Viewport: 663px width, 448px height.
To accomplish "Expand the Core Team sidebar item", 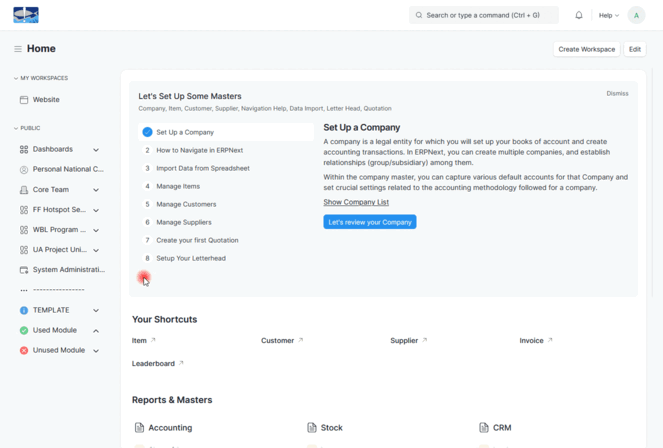I will (96, 190).
